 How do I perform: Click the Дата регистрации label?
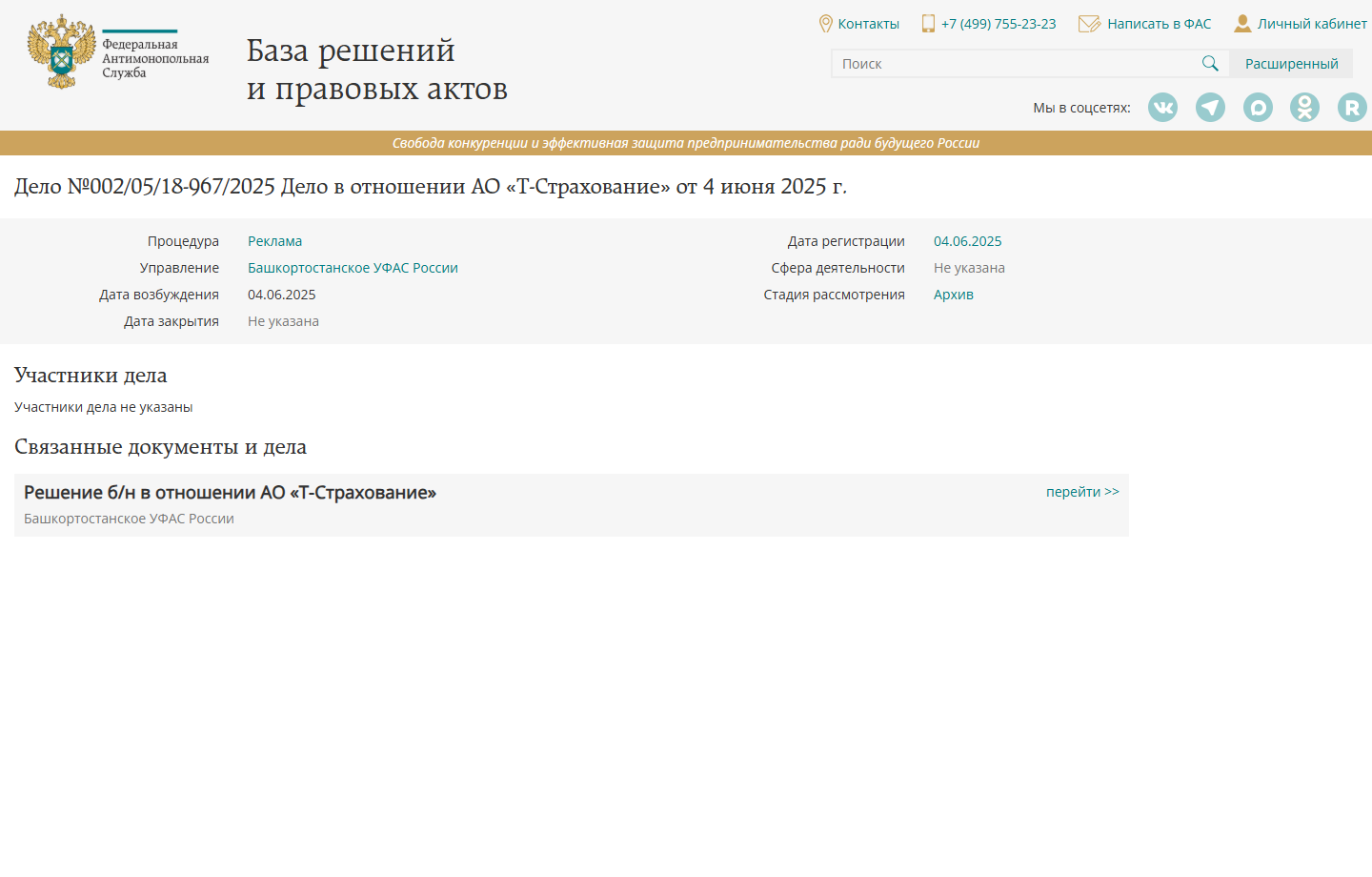click(846, 241)
